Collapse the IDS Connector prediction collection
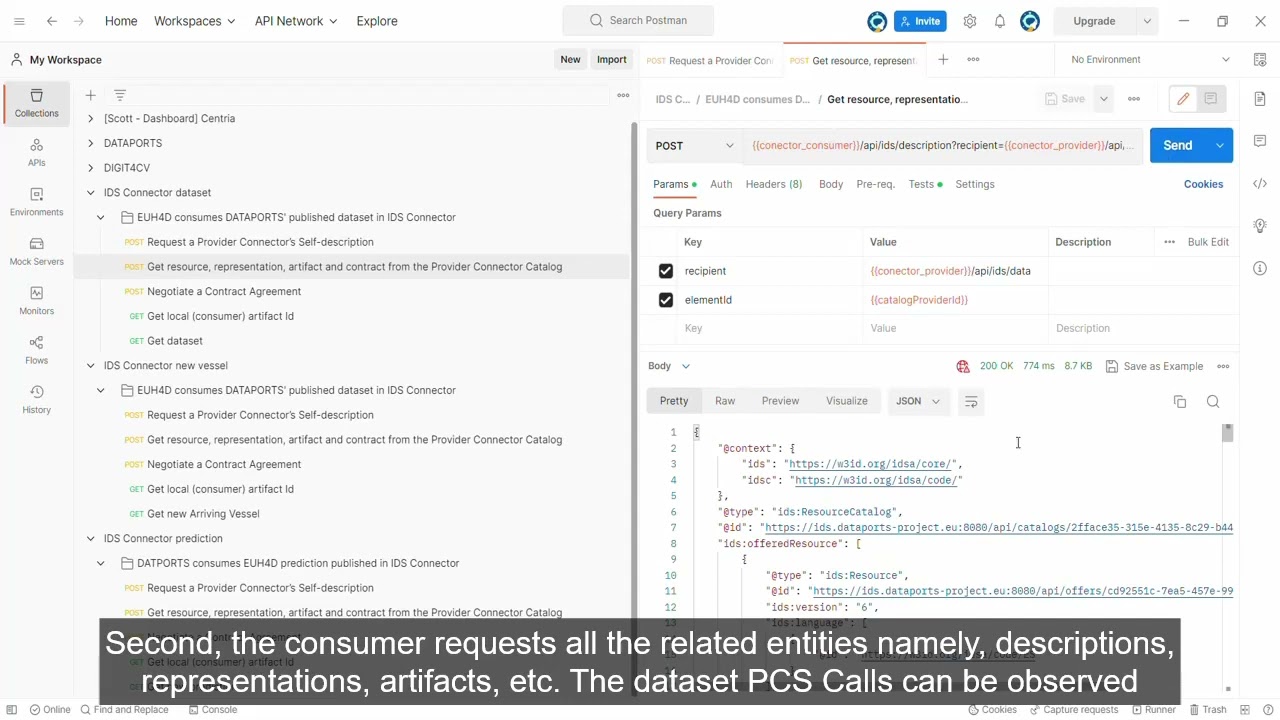 (x=90, y=539)
